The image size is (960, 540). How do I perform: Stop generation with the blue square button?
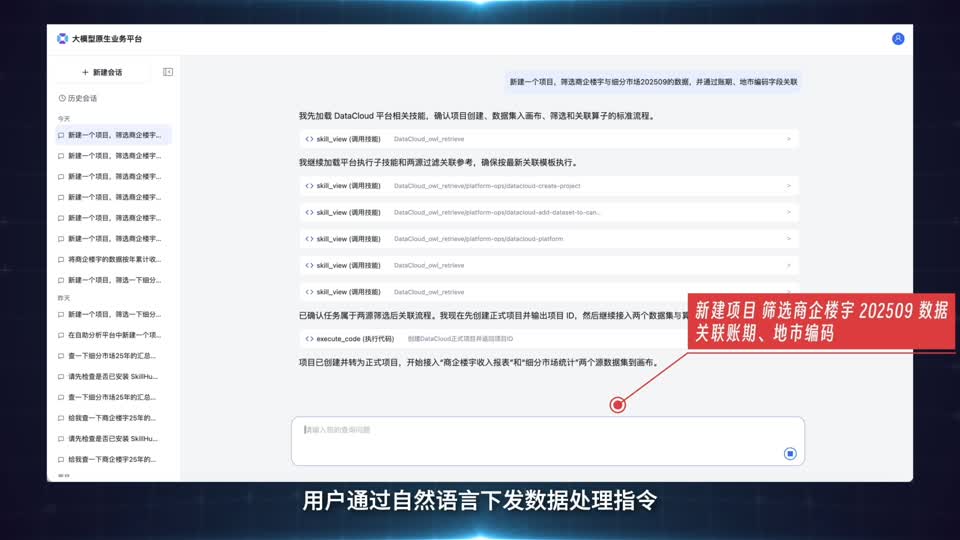(x=790, y=454)
